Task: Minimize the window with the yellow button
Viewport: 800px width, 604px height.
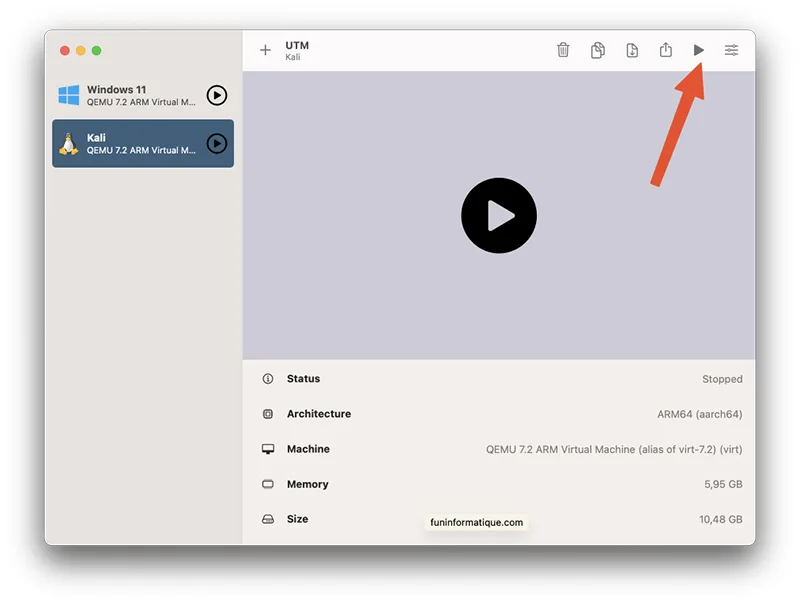Action: click(81, 51)
